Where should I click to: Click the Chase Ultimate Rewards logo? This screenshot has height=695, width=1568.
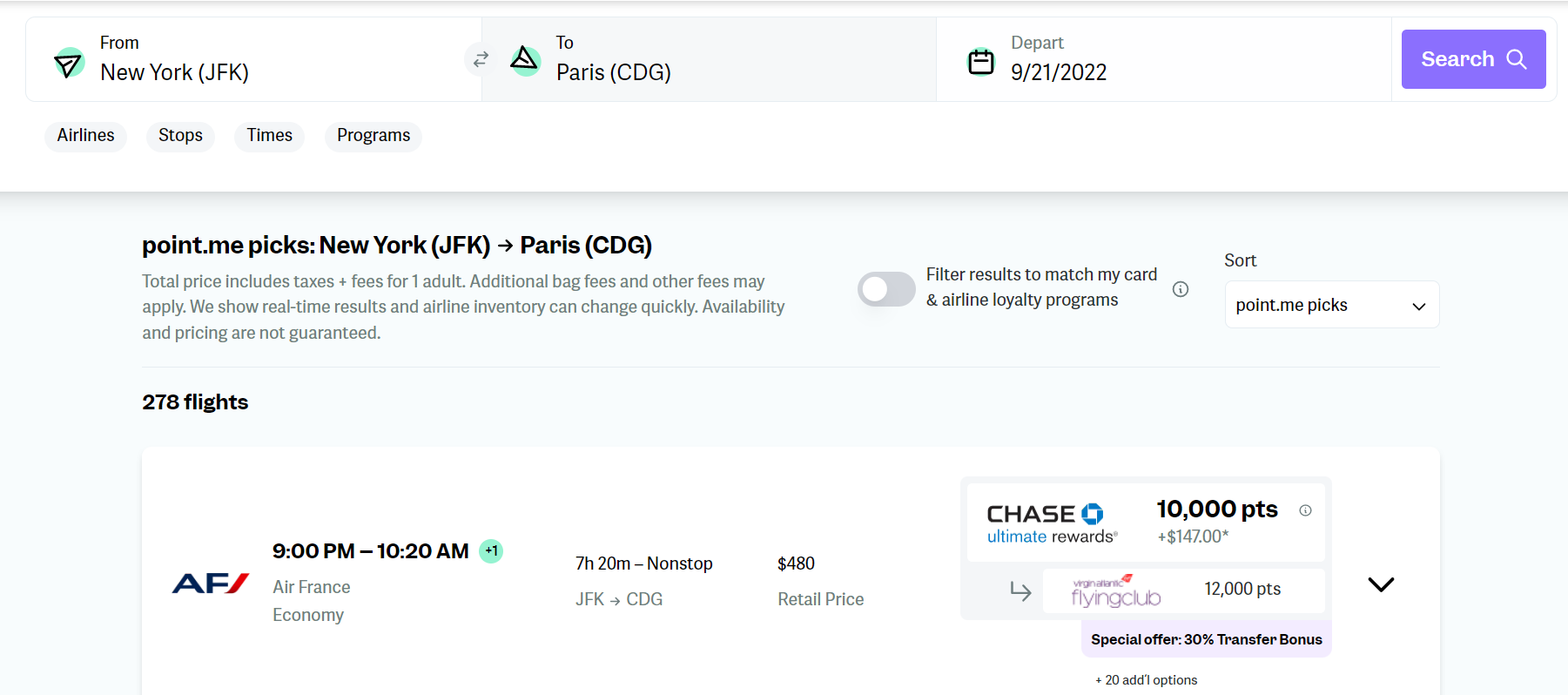pyautogui.click(x=1047, y=522)
